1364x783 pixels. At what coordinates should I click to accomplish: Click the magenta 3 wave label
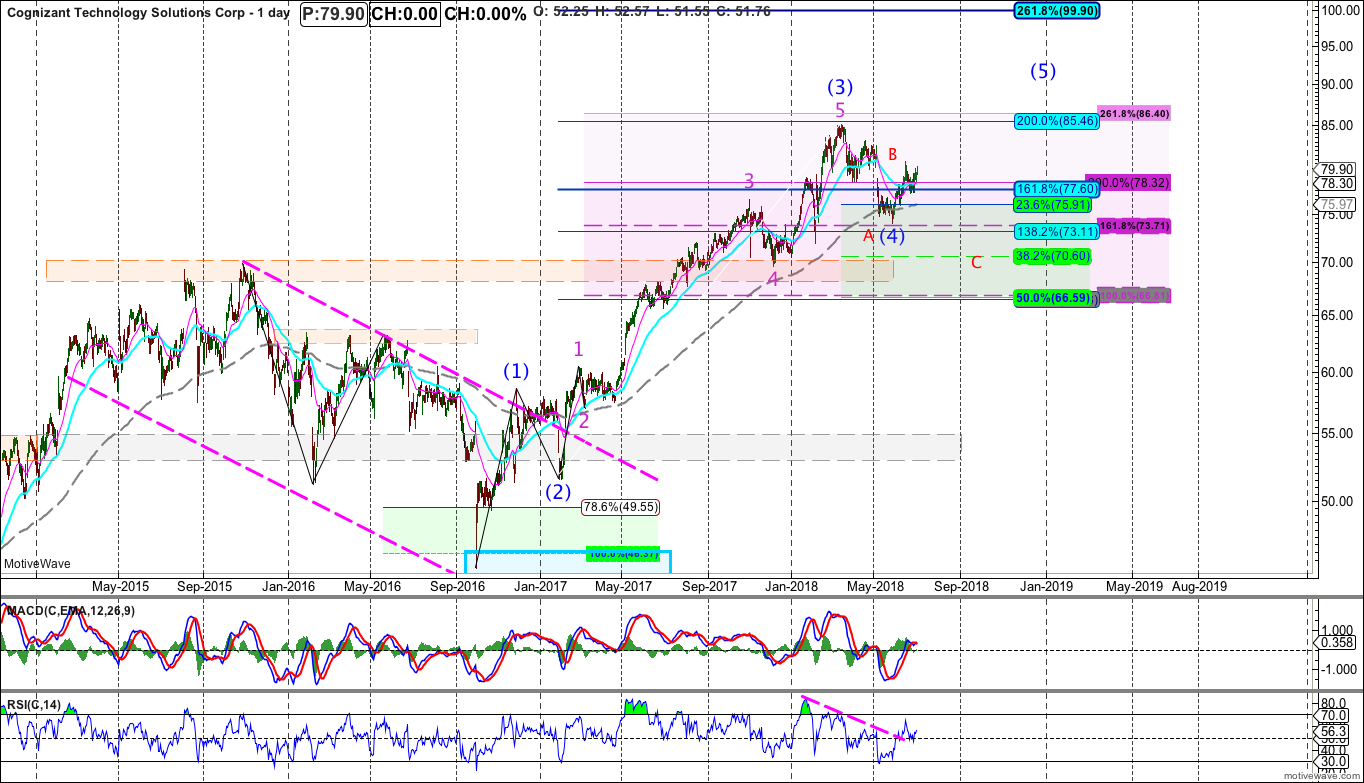point(748,181)
